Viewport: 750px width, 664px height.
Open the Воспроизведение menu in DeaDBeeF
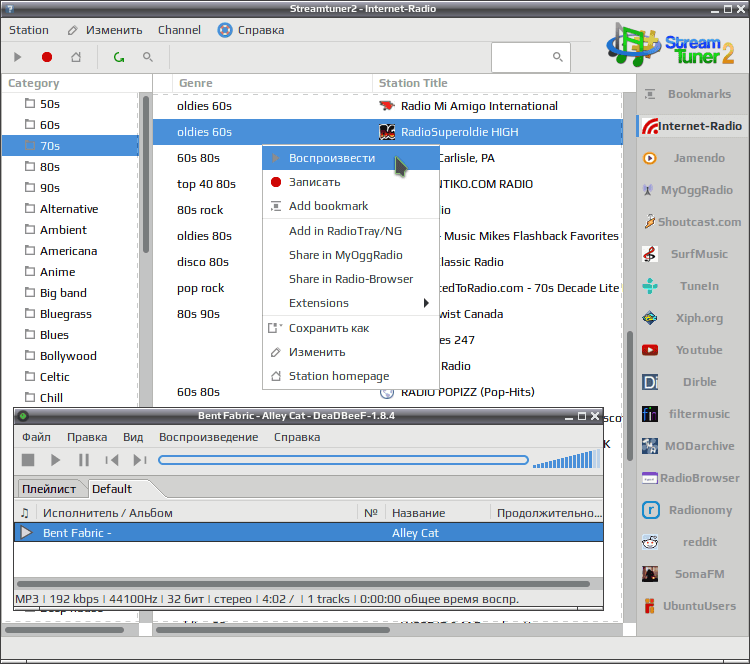(x=209, y=437)
